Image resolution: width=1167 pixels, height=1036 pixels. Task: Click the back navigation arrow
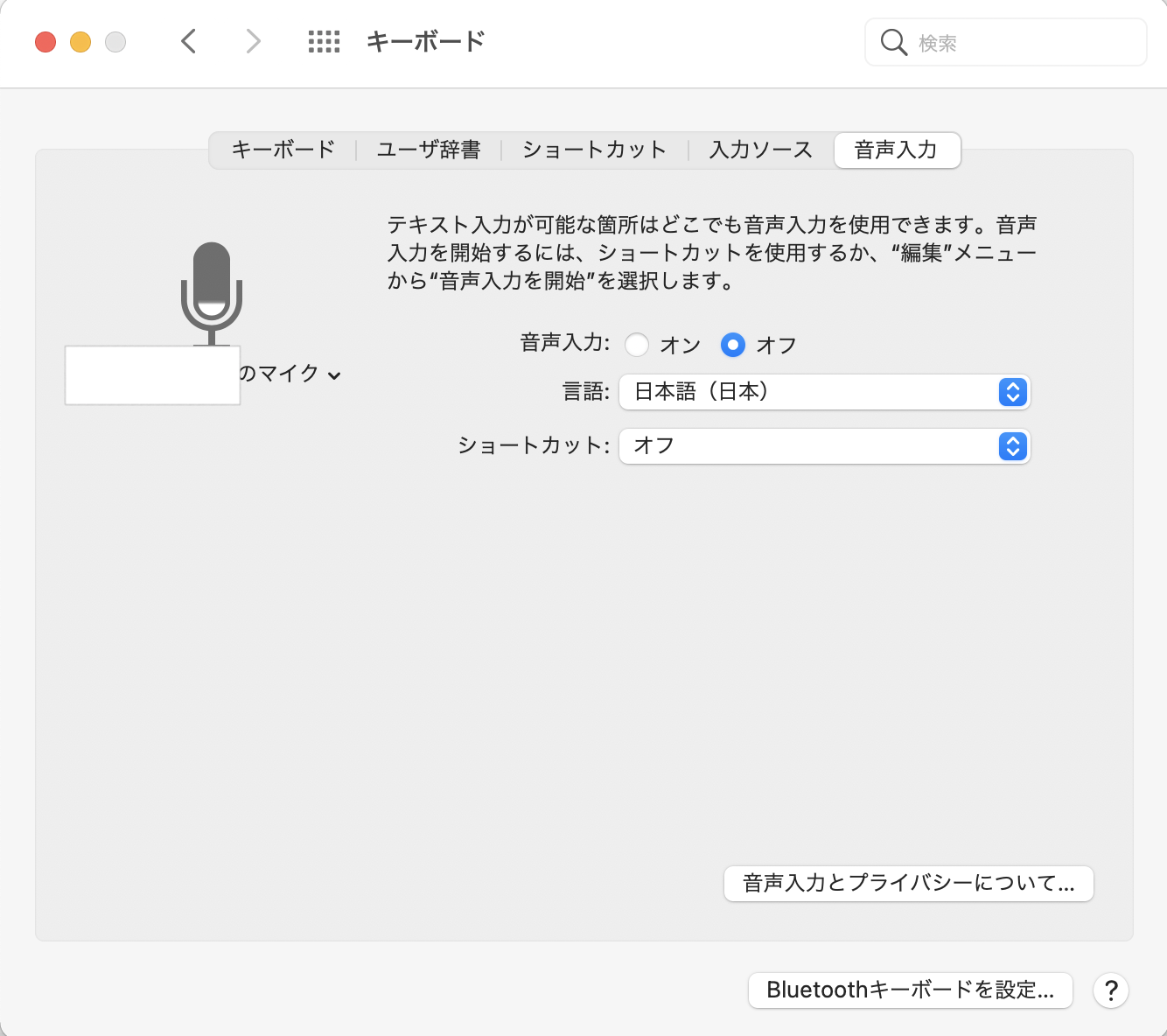(188, 41)
